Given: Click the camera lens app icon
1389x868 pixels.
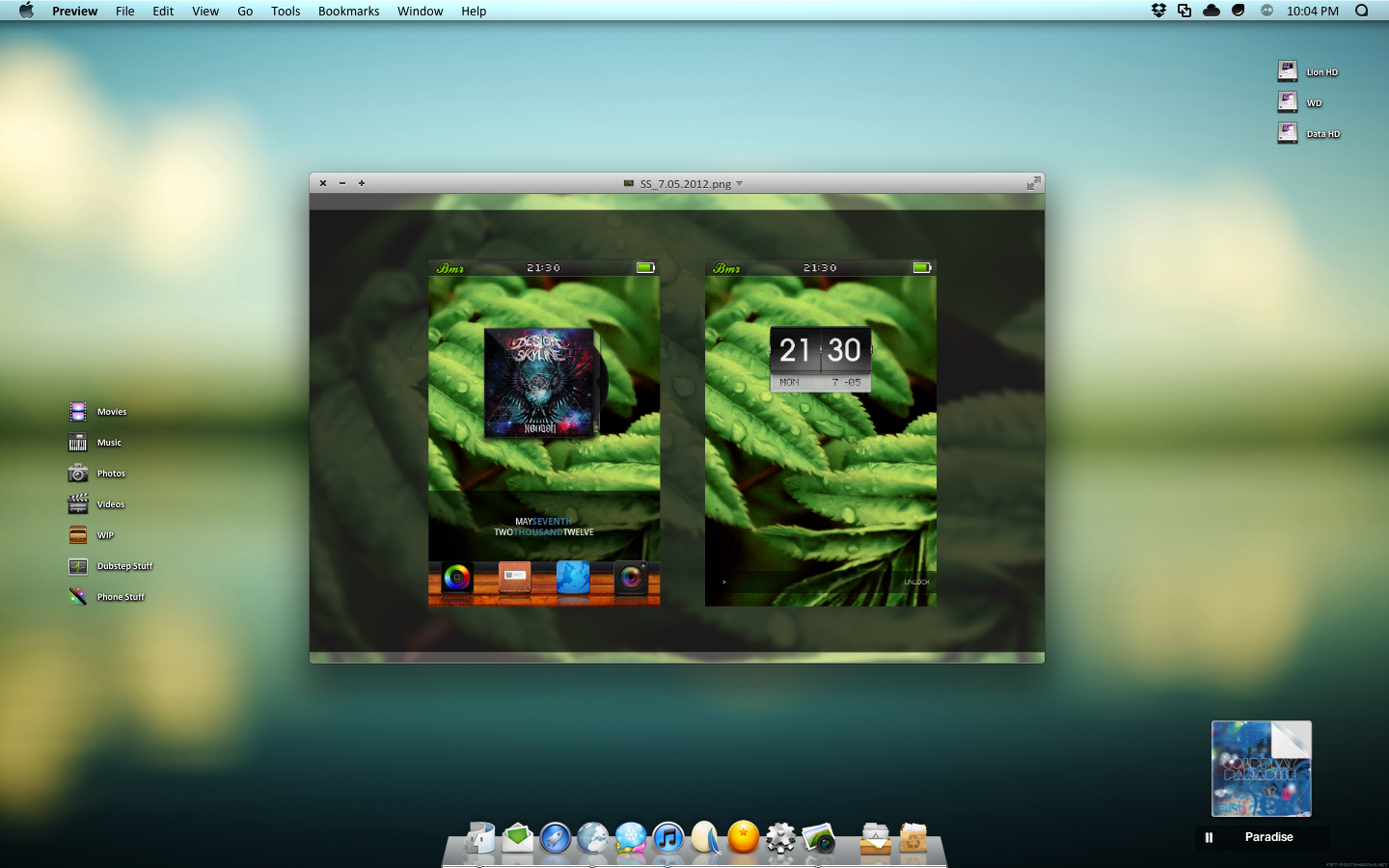Looking at the screenshot, I should coord(631,578).
